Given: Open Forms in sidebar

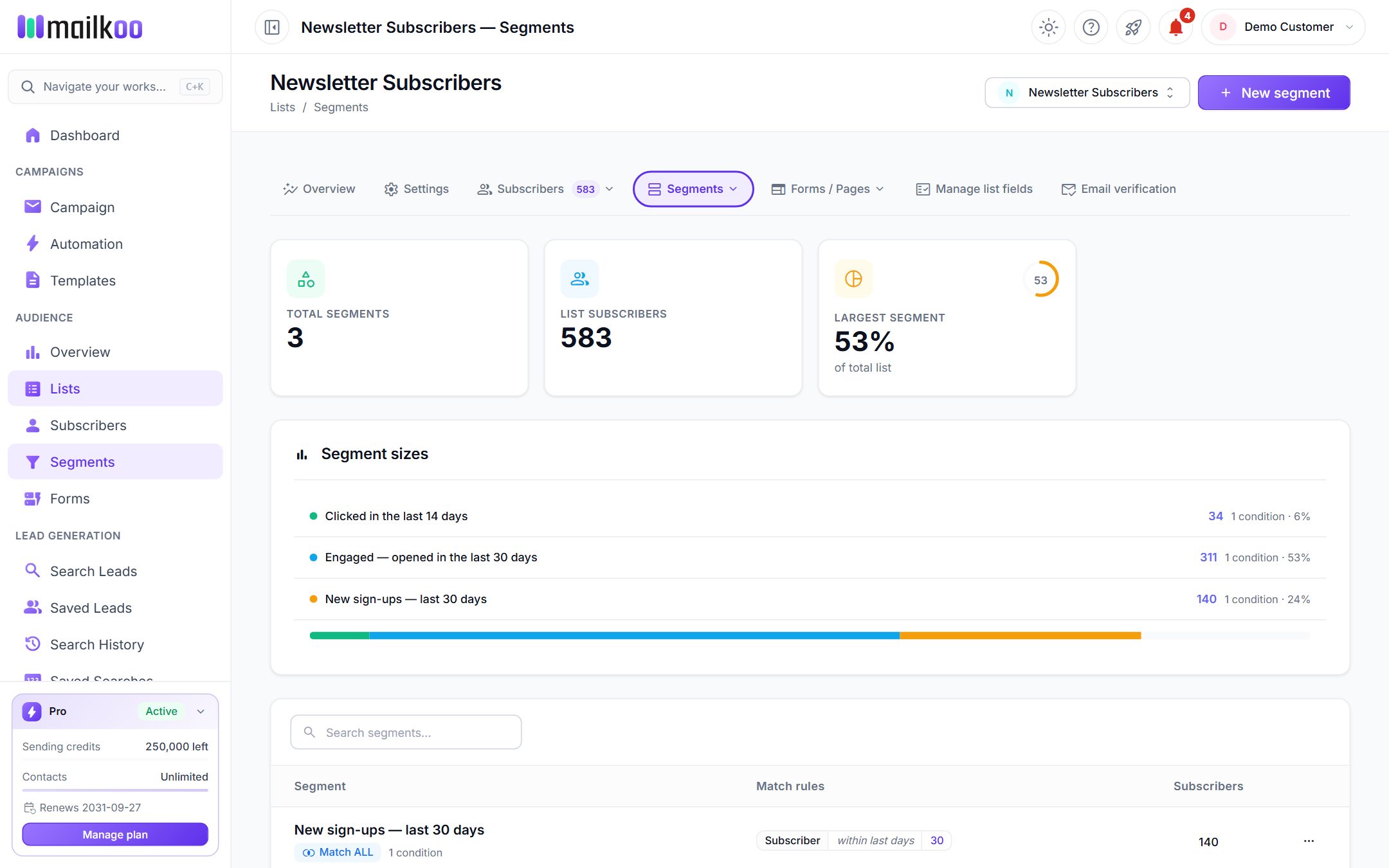Looking at the screenshot, I should pos(115,498).
